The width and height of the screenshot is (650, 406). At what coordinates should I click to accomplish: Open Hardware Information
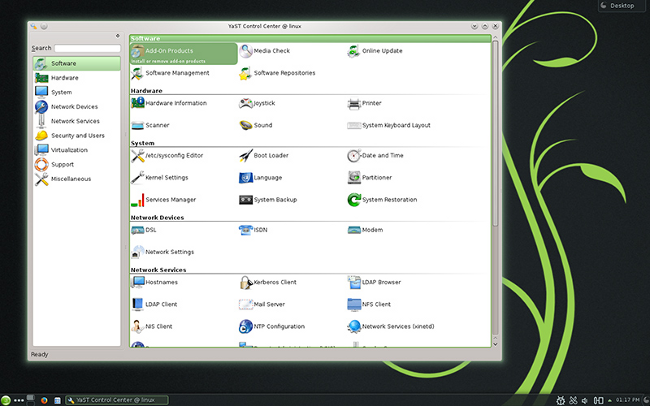tap(169, 103)
